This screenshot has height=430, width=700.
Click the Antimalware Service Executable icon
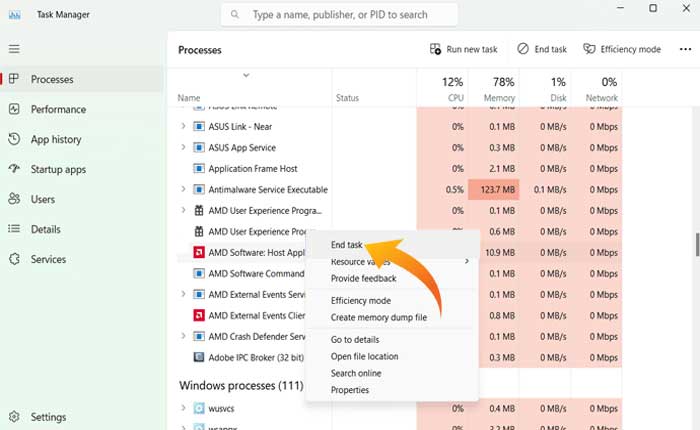coord(199,189)
